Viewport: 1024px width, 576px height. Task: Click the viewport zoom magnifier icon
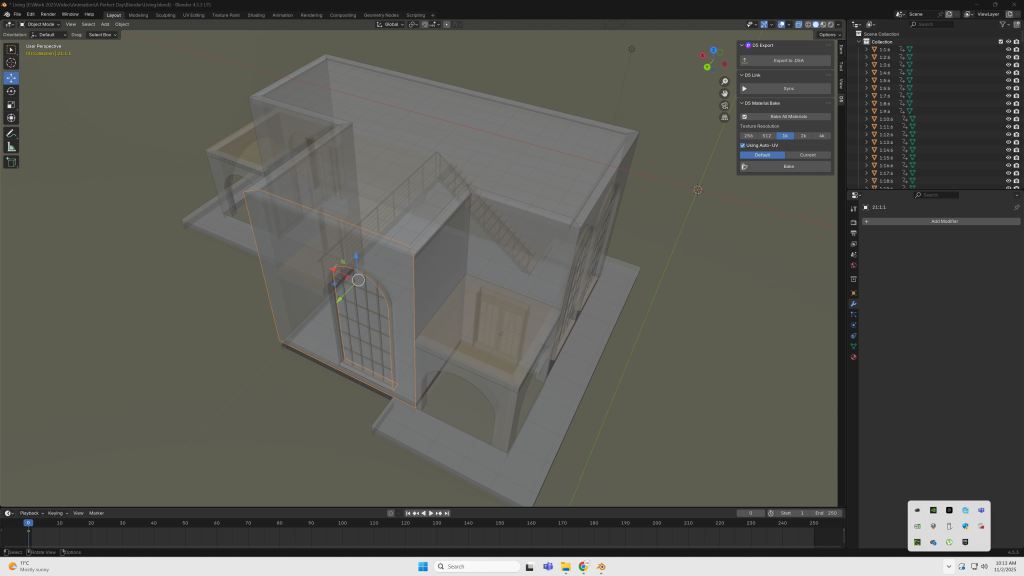[x=725, y=81]
